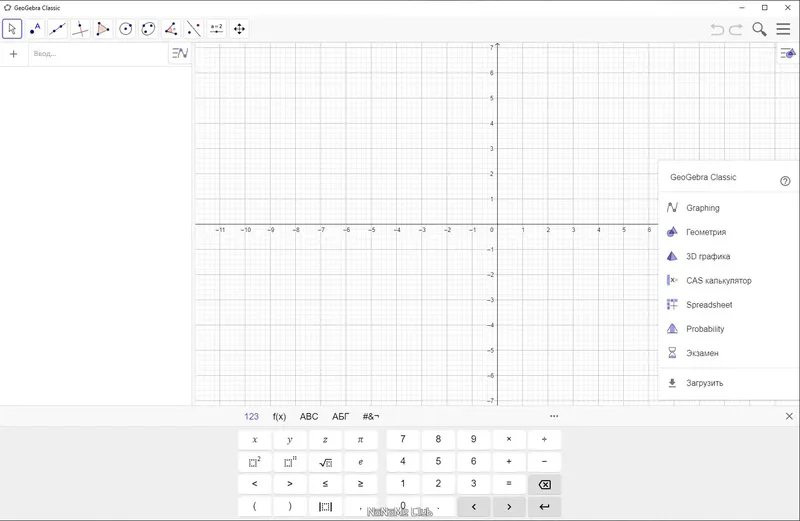
Task: Tap the π key
Action: [x=360, y=439]
